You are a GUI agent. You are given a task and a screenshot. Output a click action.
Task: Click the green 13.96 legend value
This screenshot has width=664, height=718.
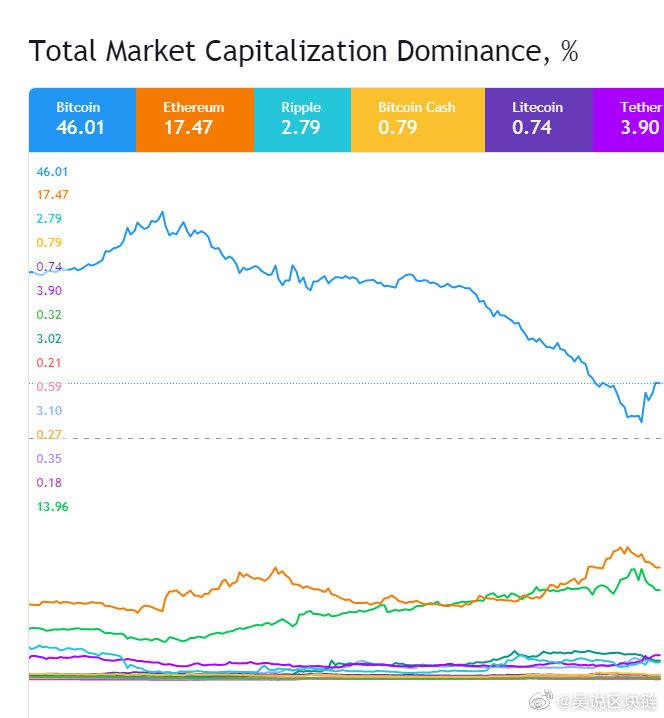pyautogui.click(x=52, y=506)
